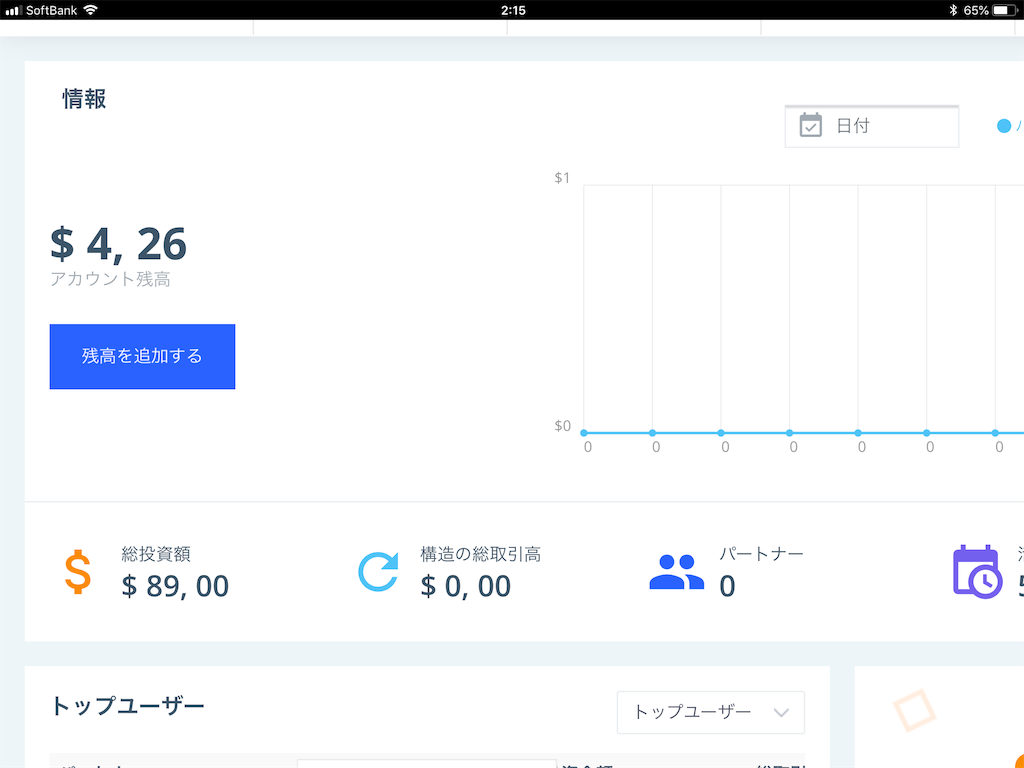Screen dimensions: 1024x768
Task: Tap the 残高を追加する button
Action: click(142, 357)
